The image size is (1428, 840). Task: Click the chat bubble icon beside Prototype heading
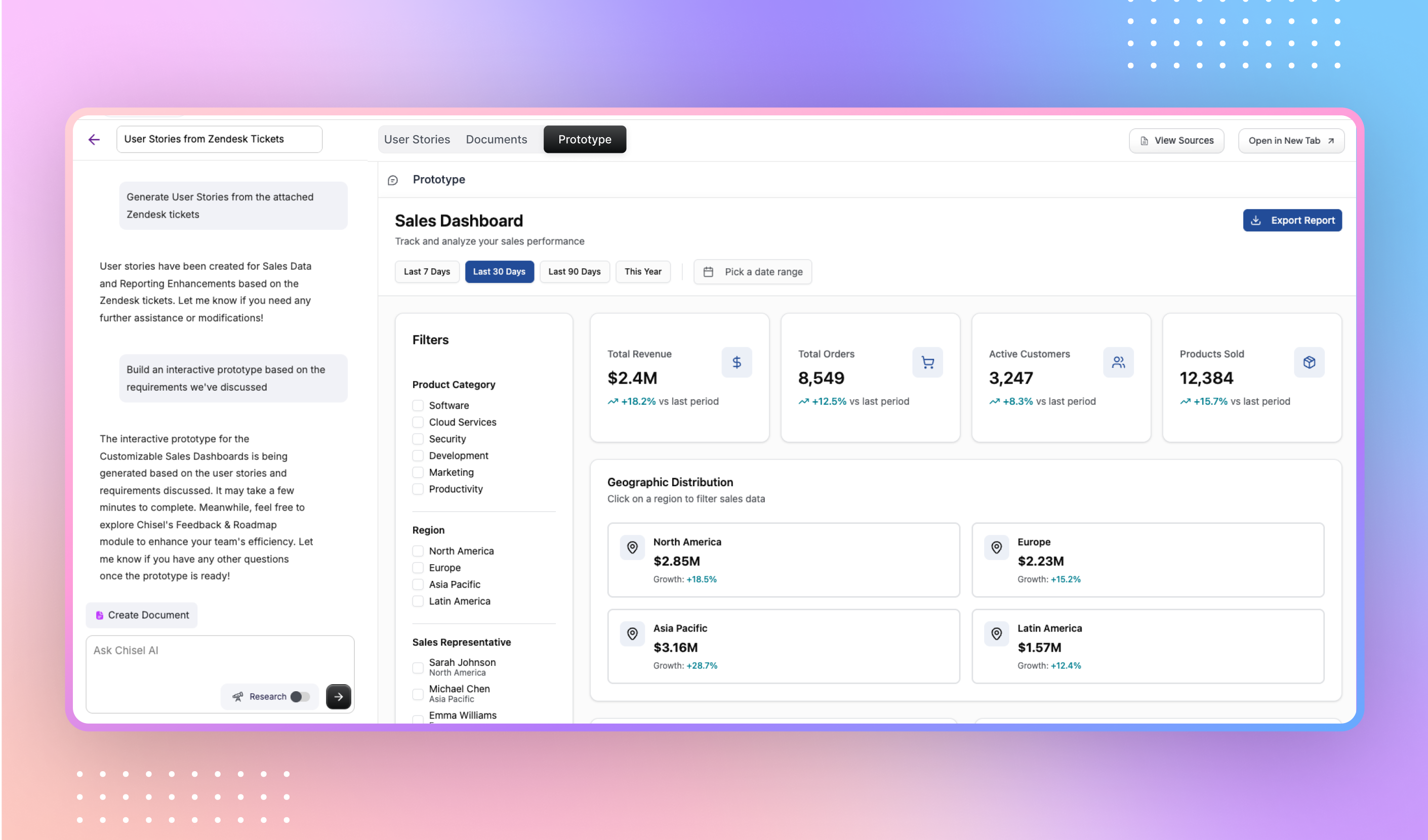393,180
